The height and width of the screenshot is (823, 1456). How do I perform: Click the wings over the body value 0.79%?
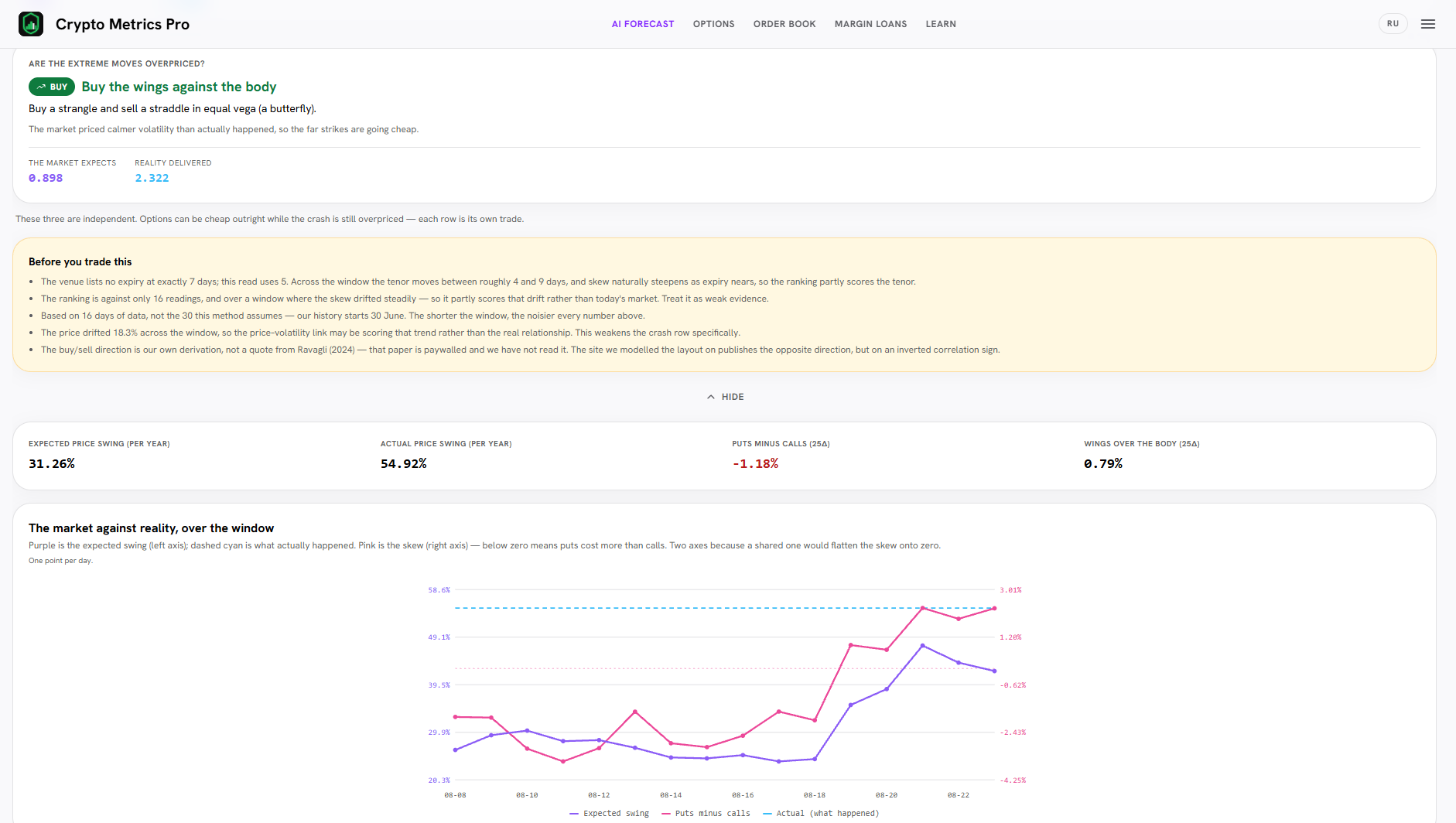(x=1103, y=463)
